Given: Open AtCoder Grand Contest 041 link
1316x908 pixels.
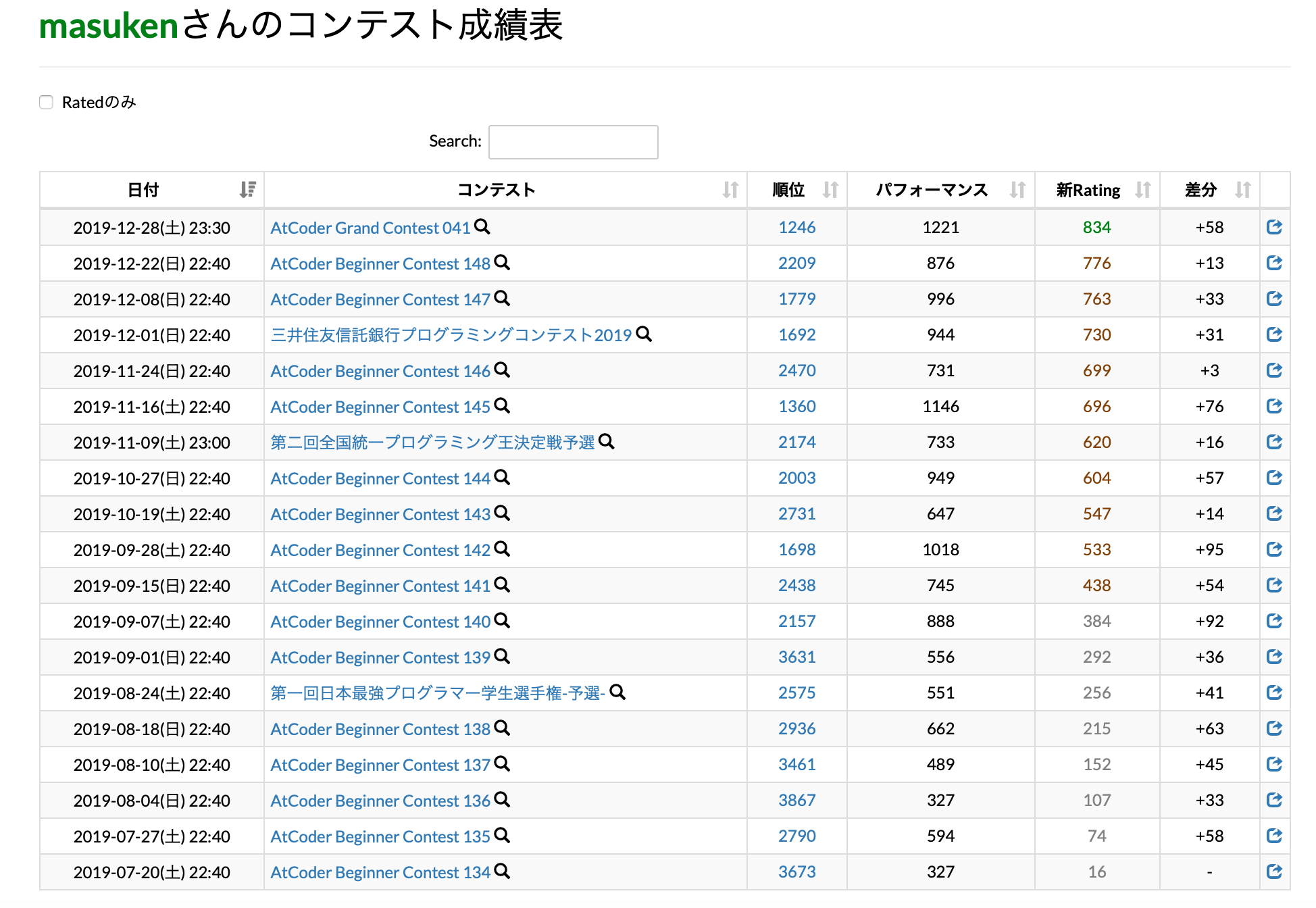Looking at the screenshot, I should click(370, 228).
